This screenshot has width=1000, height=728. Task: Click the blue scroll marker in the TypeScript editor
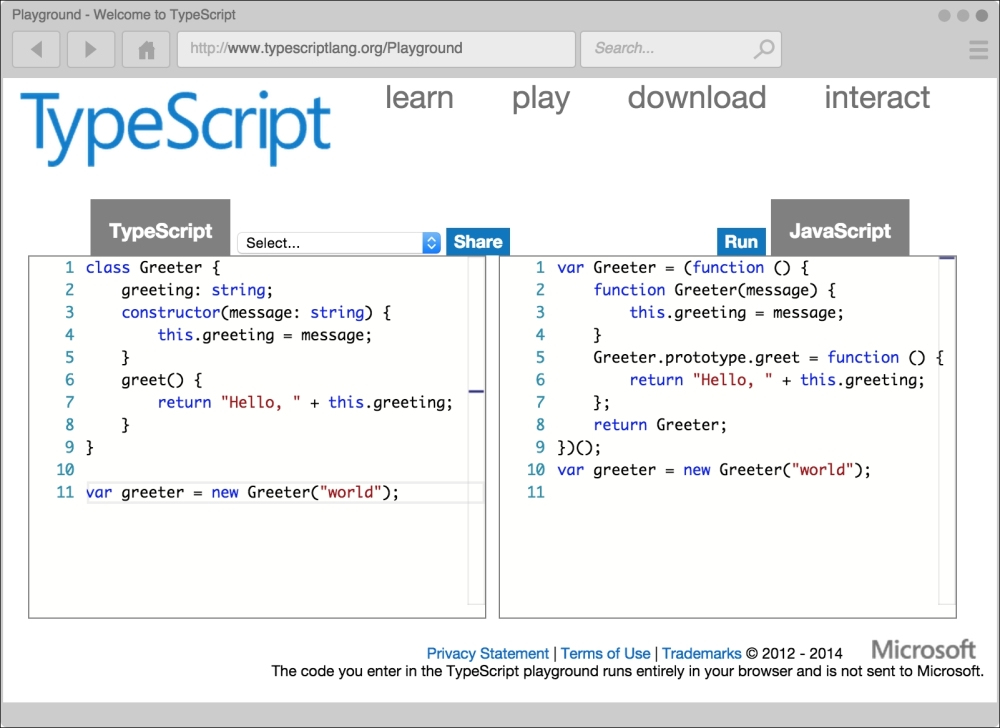[x=477, y=390]
